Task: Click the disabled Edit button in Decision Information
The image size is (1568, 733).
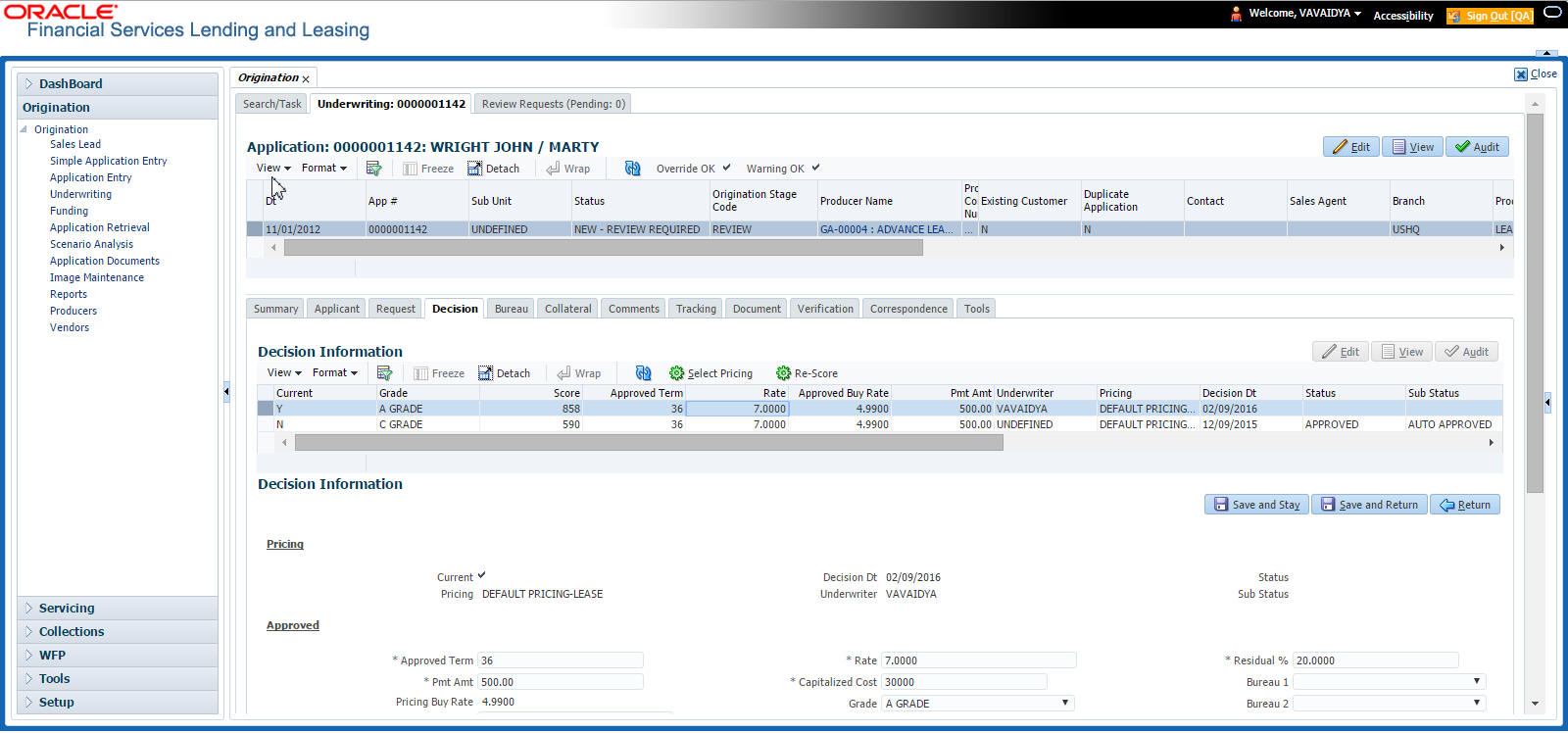Action: [x=1341, y=352]
